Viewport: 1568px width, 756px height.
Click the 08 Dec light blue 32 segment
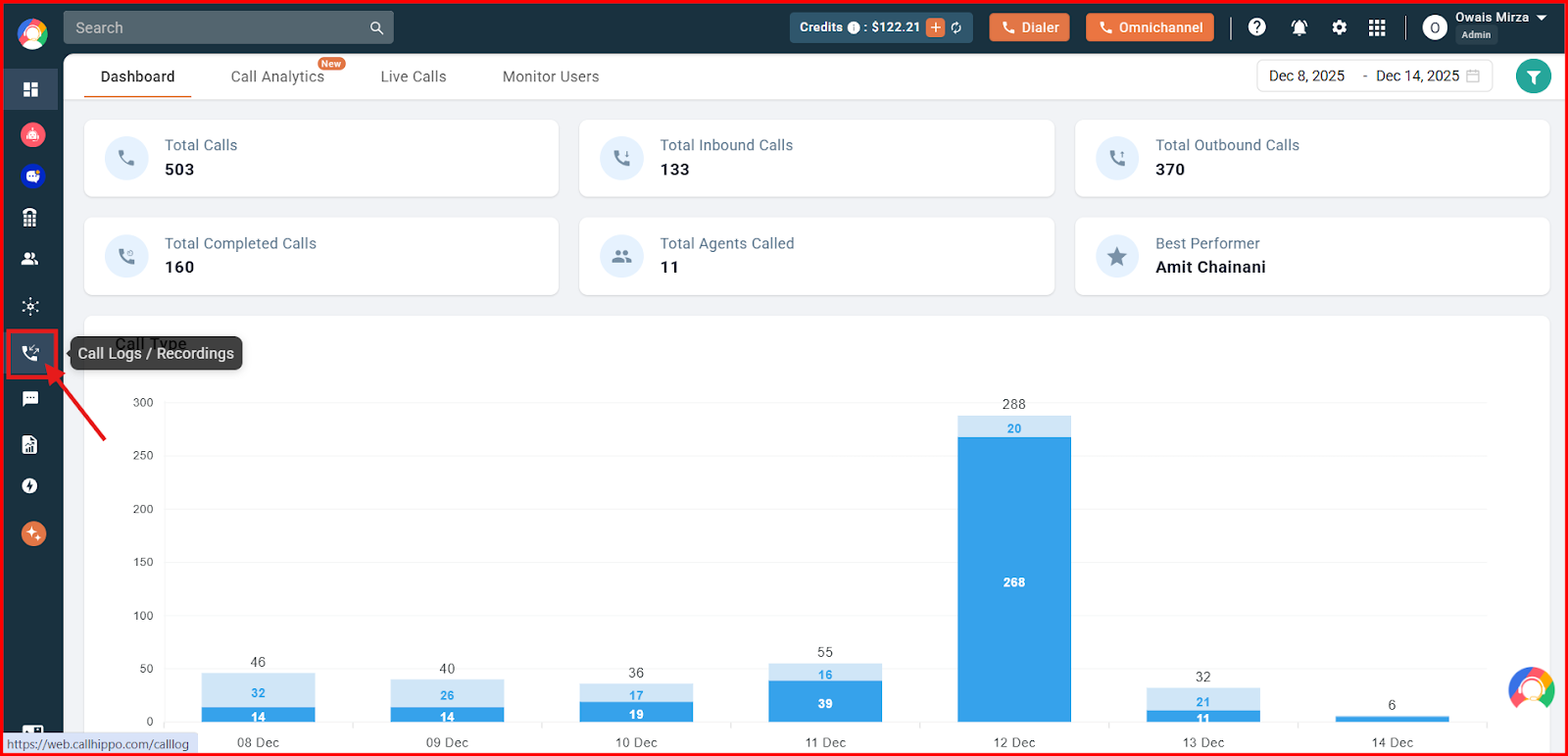click(258, 690)
